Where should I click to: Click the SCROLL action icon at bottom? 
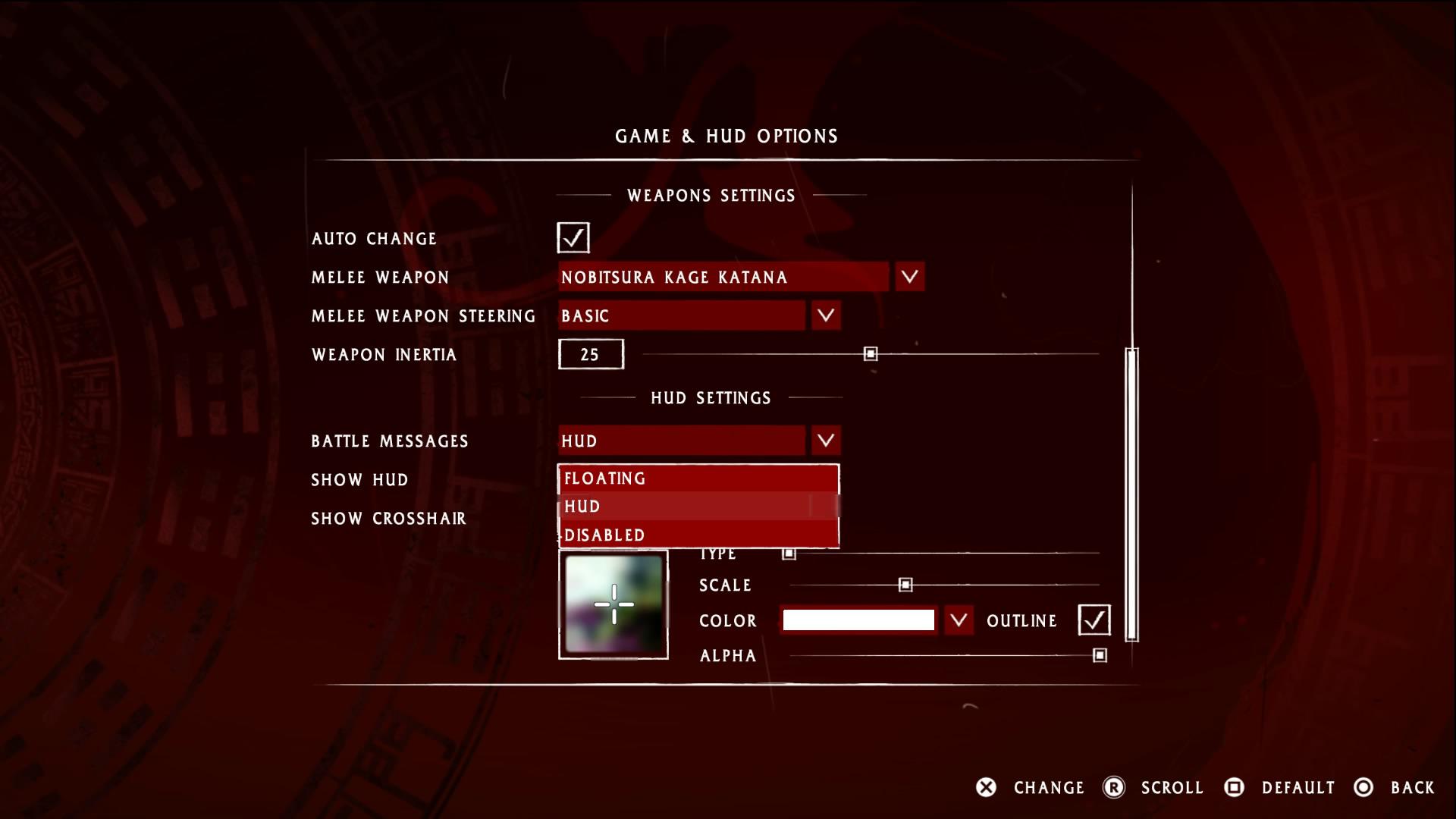click(1114, 787)
